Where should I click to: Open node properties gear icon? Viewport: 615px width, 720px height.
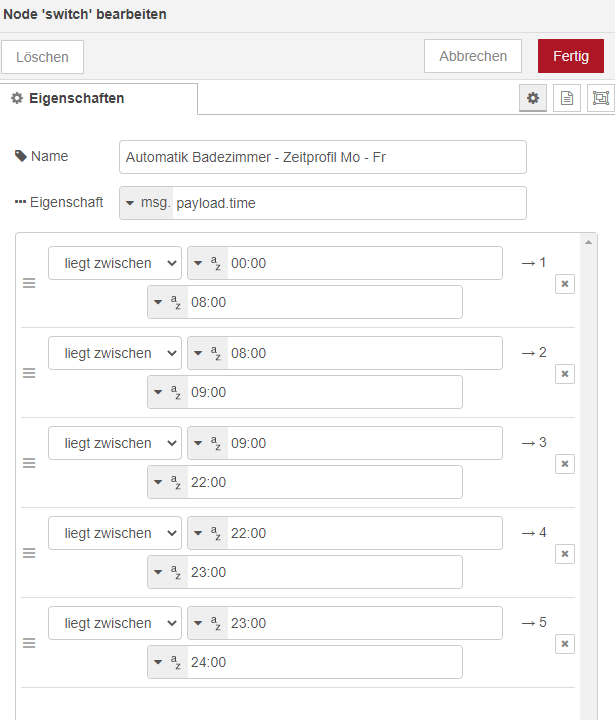click(533, 98)
